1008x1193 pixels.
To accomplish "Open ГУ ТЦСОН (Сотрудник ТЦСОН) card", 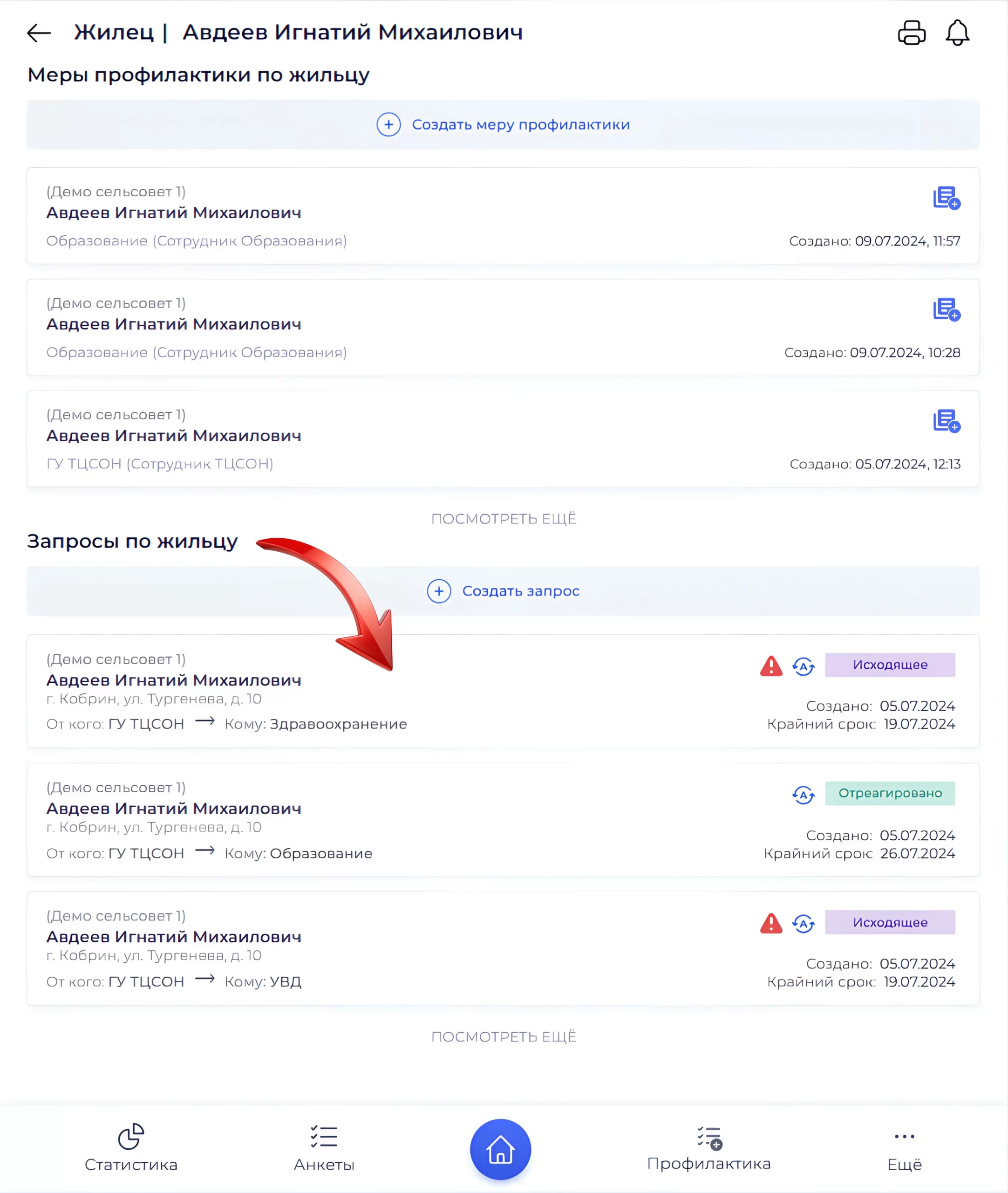I will (503, 439).
